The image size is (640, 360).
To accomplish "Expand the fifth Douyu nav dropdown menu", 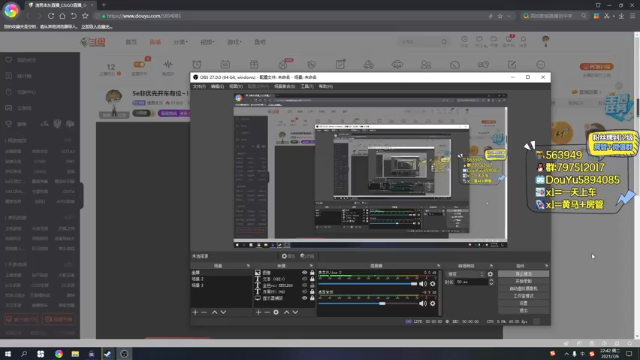I will (x=234, y=42).
